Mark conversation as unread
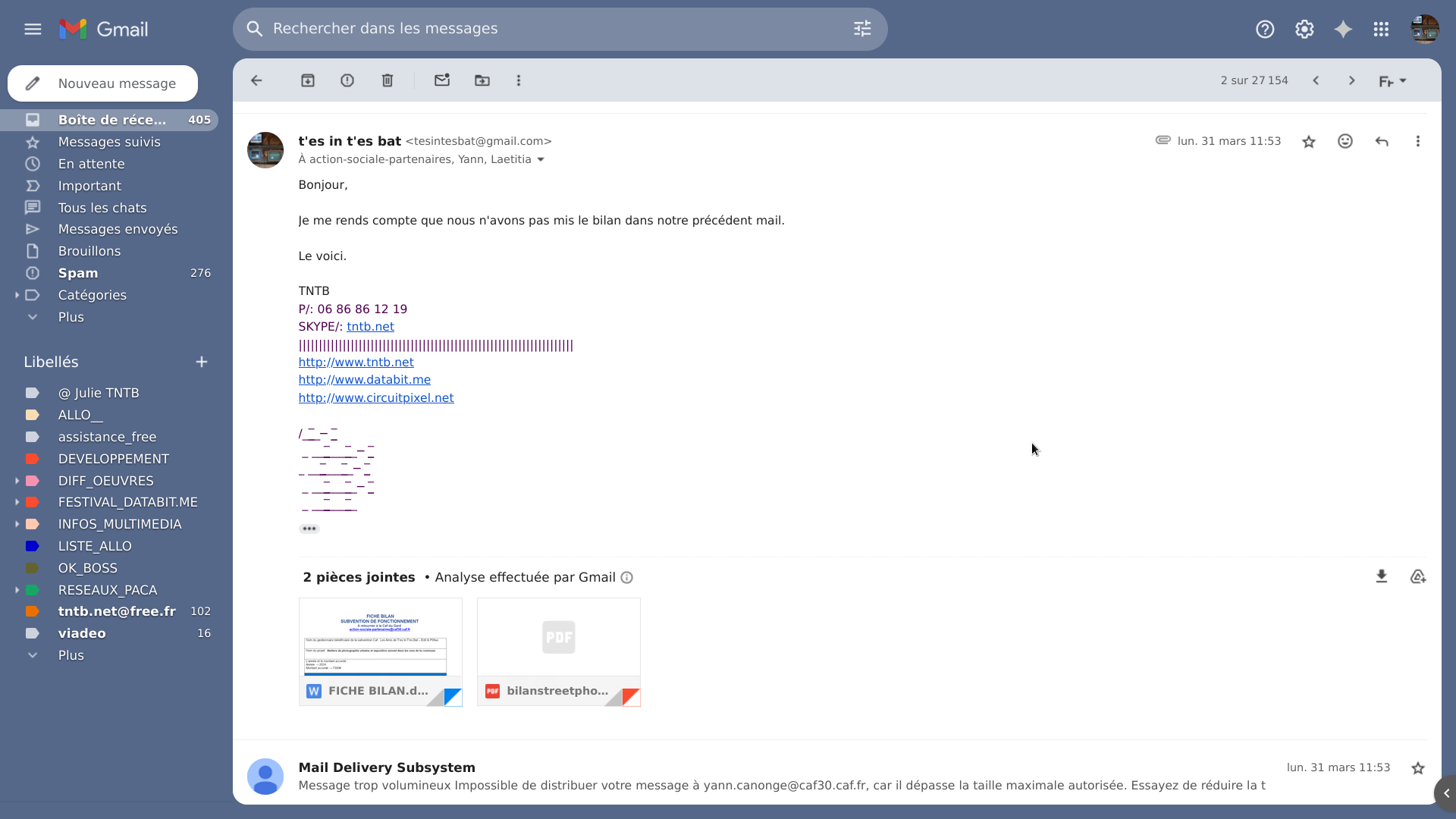Viewport: 1456px width, 819px height. click(442, 80)
